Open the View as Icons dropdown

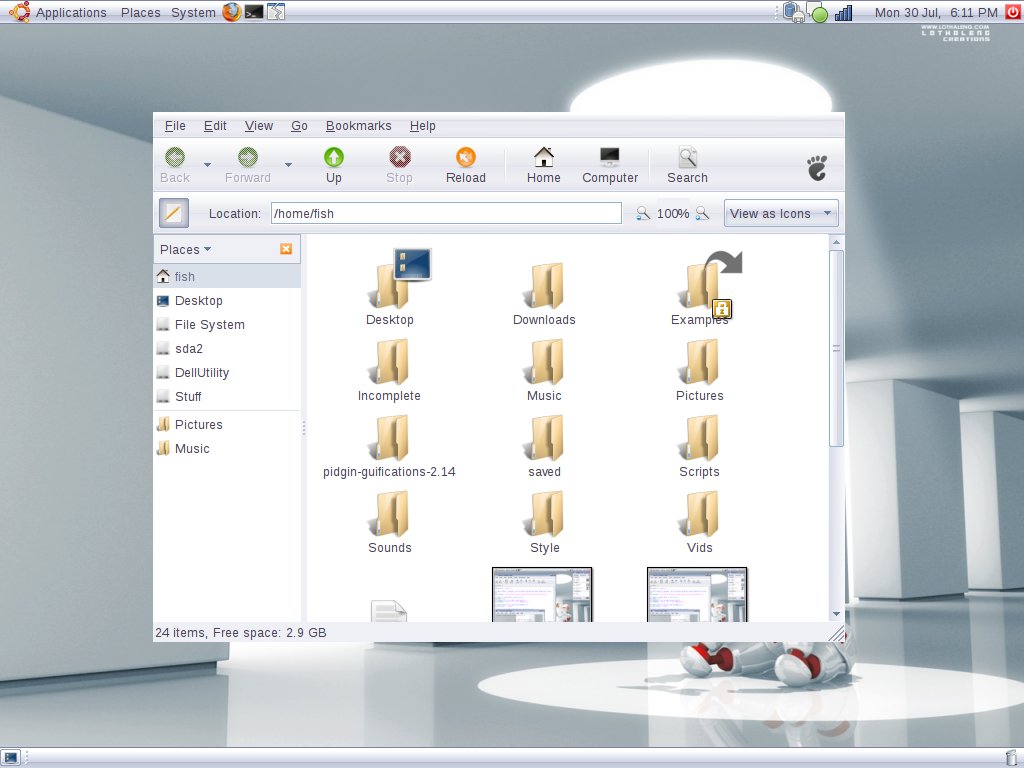coord(780,213)
